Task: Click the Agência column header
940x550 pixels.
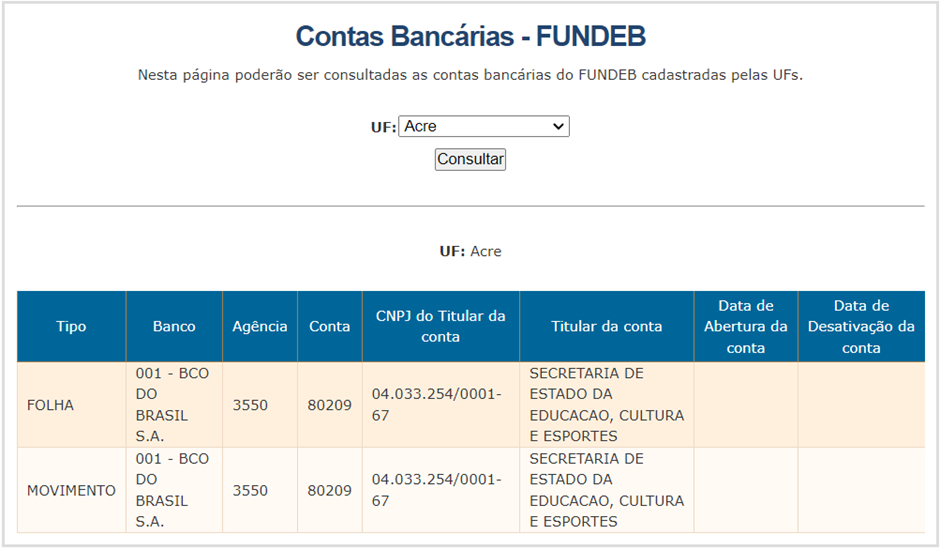Action: click(260, 326)
